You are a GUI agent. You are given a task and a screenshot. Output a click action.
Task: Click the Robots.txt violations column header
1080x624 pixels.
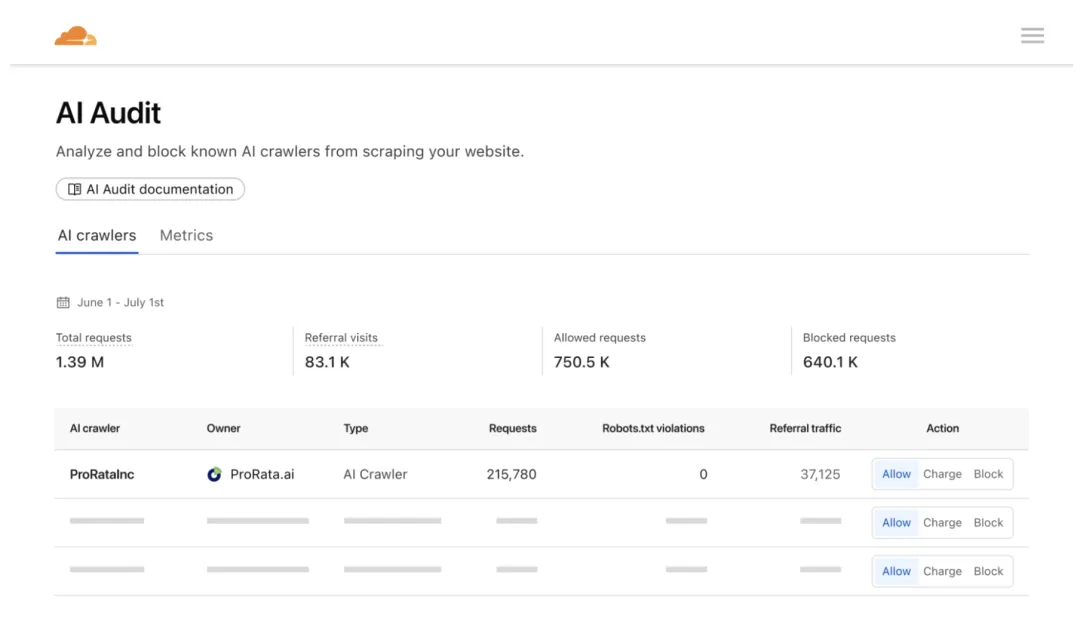point(653,428)
